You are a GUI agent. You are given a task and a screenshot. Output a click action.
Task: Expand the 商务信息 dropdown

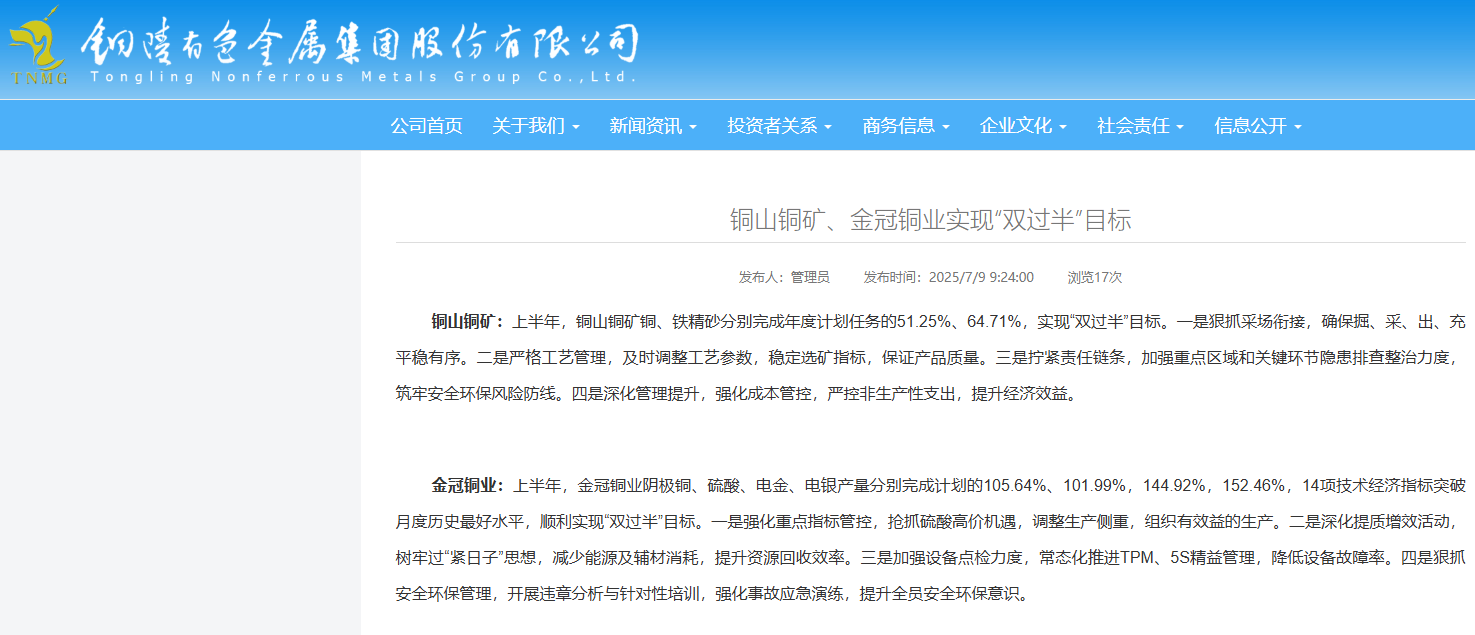(x=906, y=126)
